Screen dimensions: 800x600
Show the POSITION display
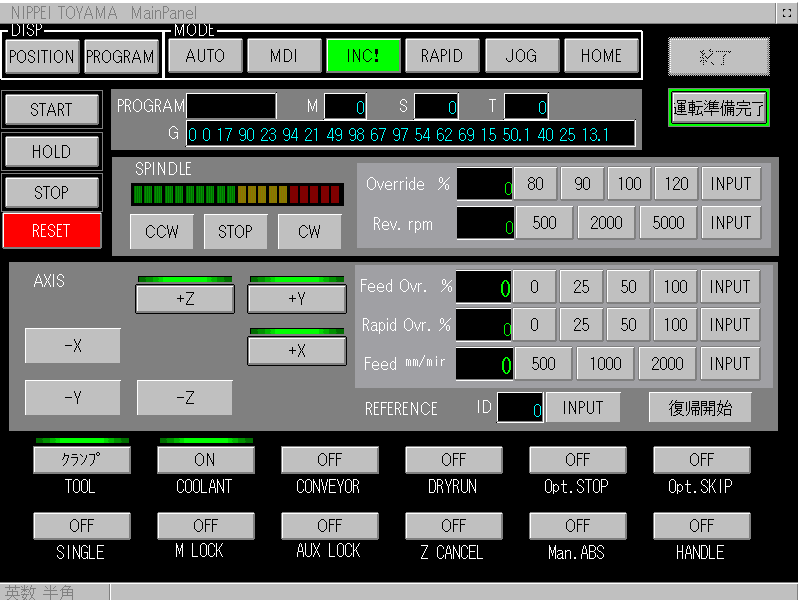coord(42,57)
